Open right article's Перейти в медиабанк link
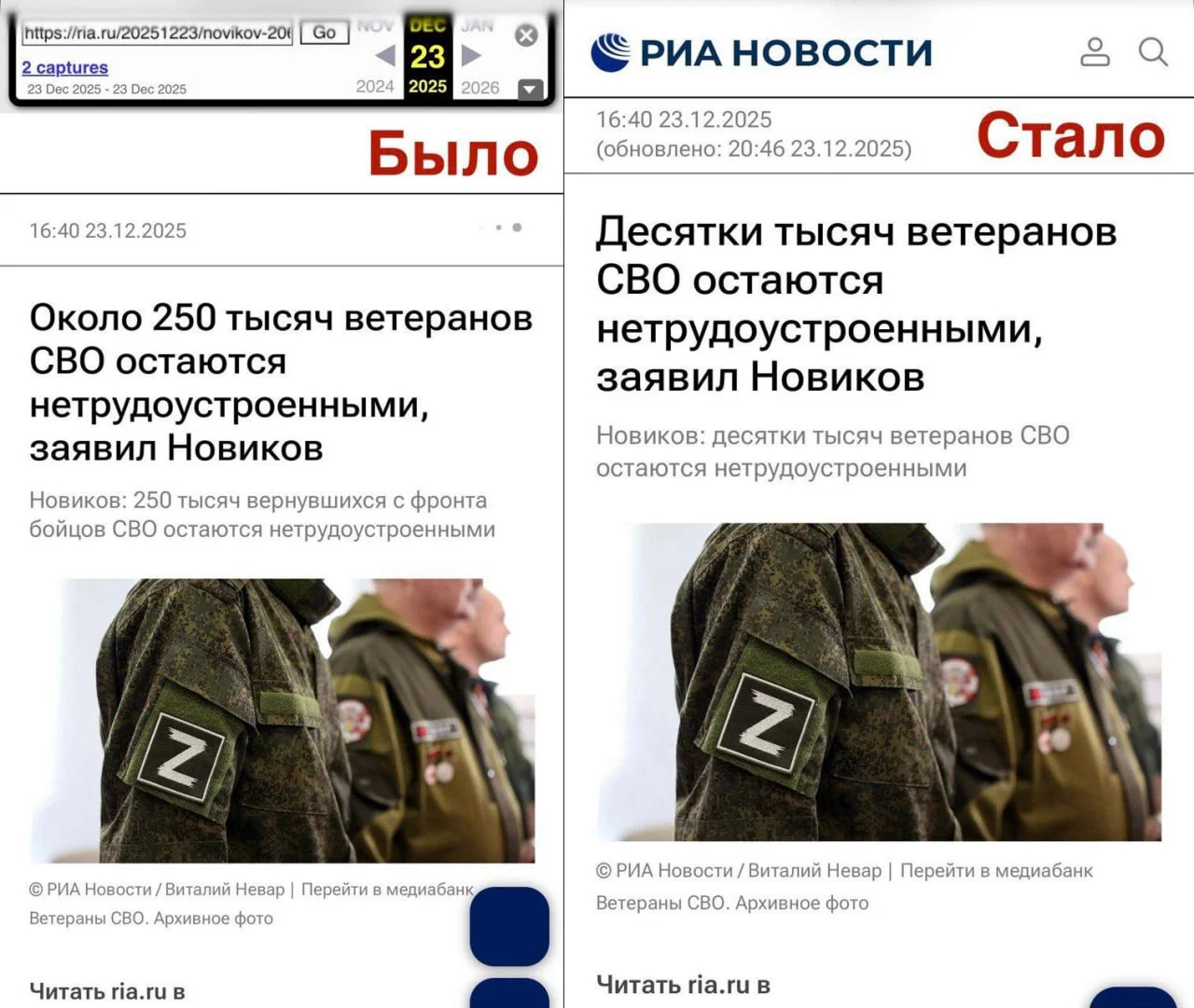 [x=996, y=871]
